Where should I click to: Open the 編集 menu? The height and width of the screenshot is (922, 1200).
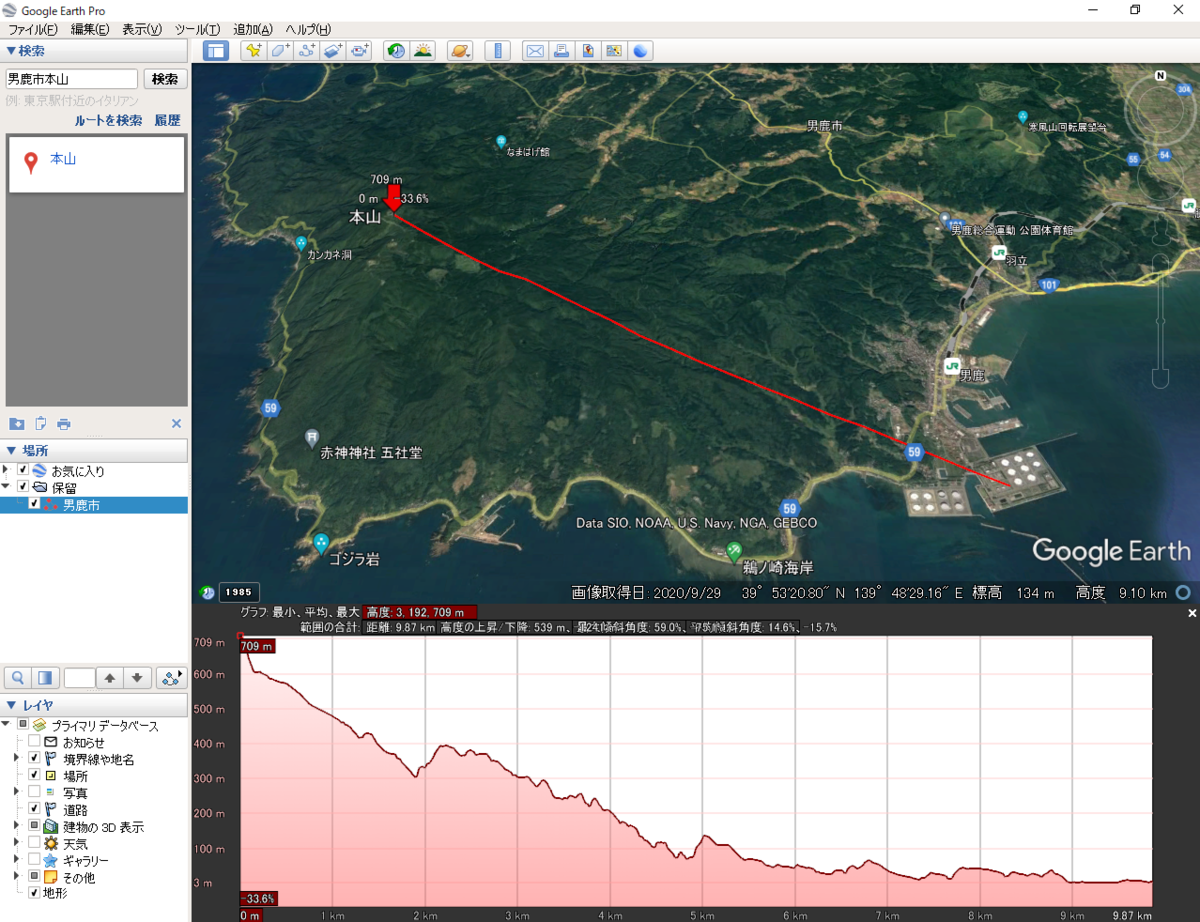click(90, 29)
